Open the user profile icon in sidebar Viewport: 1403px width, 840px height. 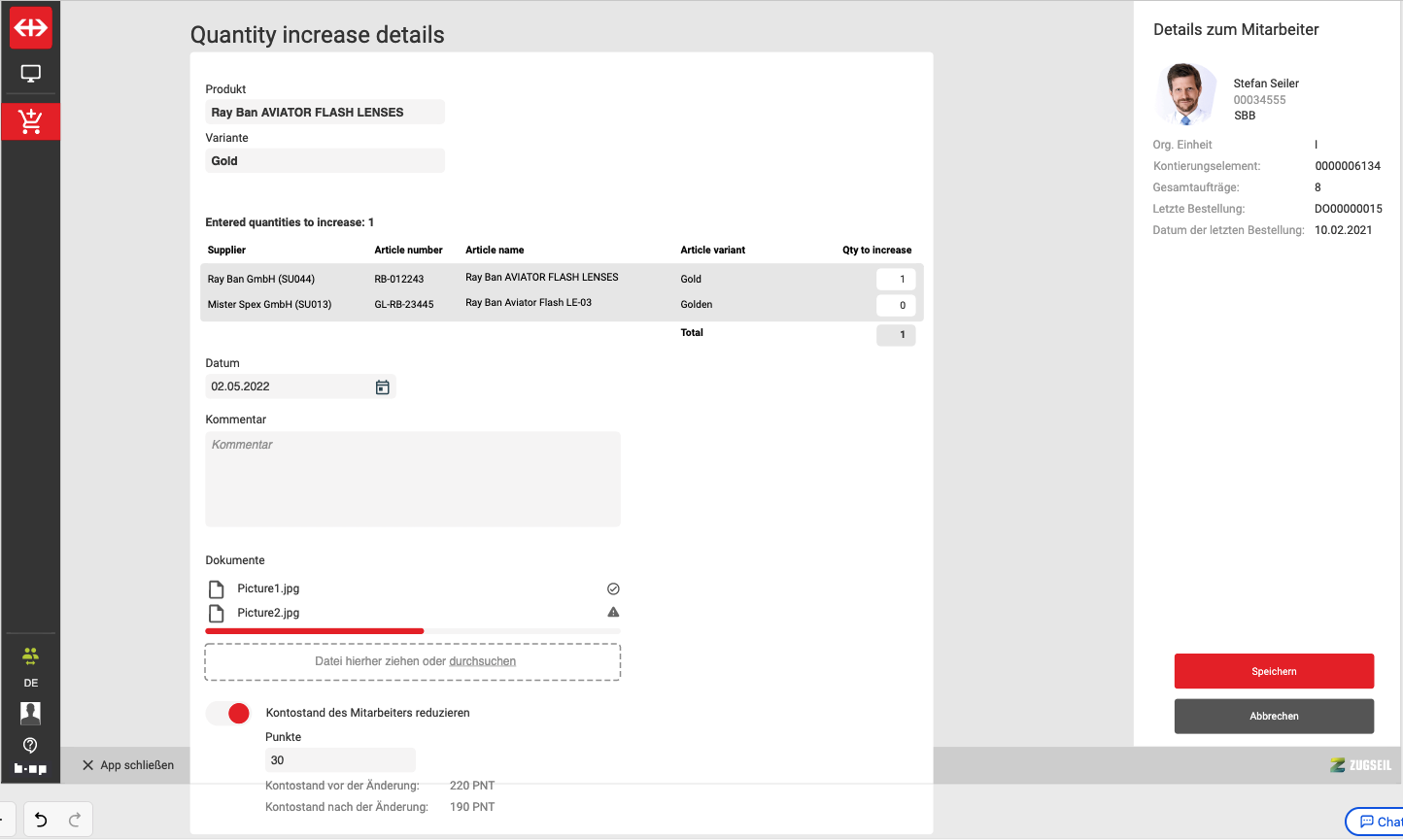30,714
